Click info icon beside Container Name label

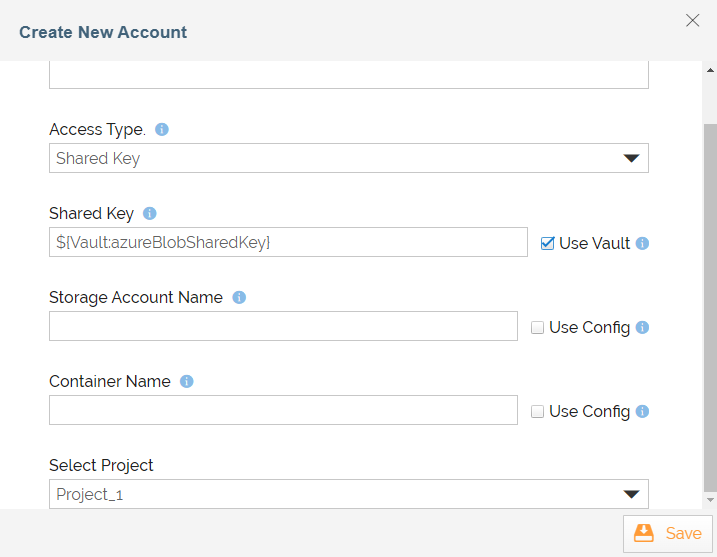click(187, 381)
